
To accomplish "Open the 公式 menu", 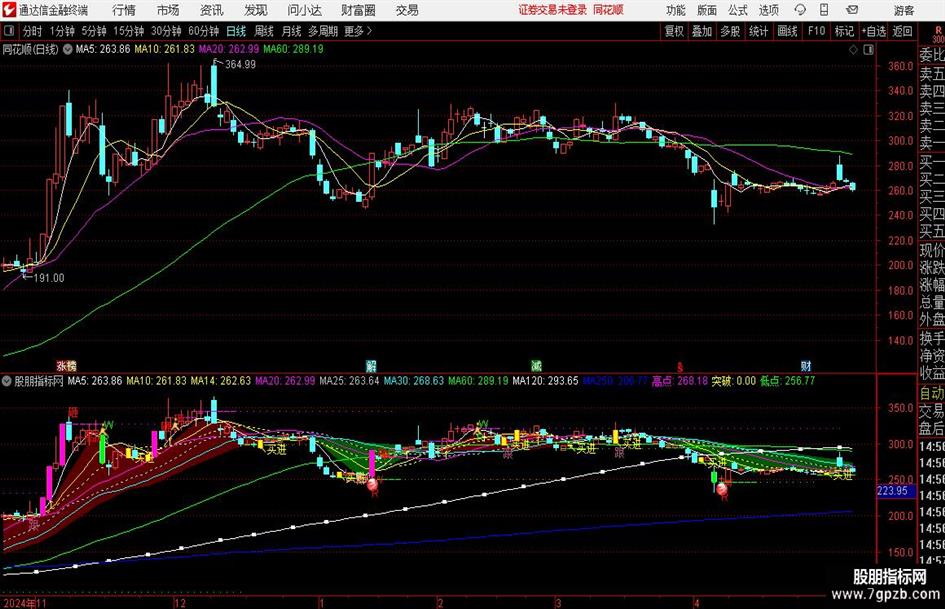I will (738, 10).
